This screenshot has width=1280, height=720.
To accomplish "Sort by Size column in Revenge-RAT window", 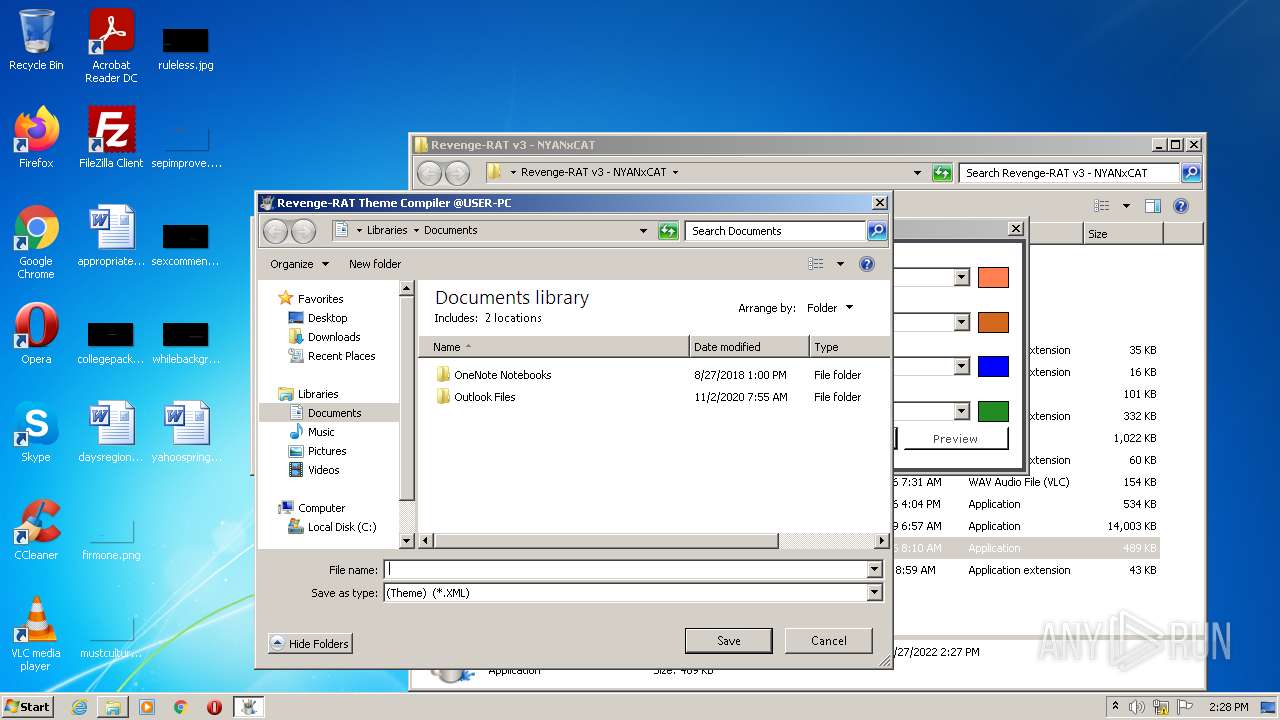I will pyautogui.click(x=1123, y=234).
